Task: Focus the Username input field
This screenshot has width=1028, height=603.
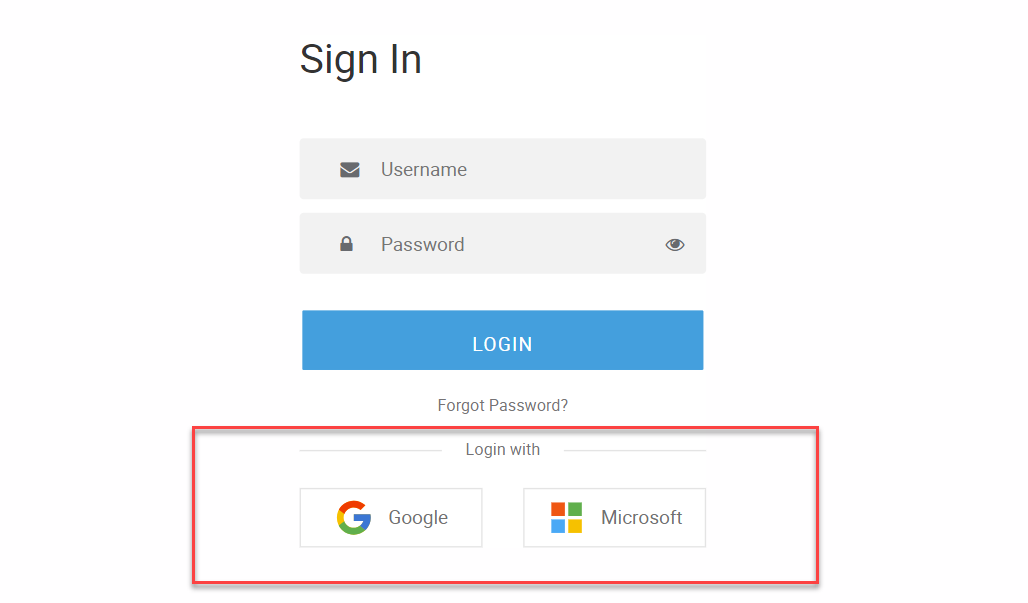Action: 520,170
